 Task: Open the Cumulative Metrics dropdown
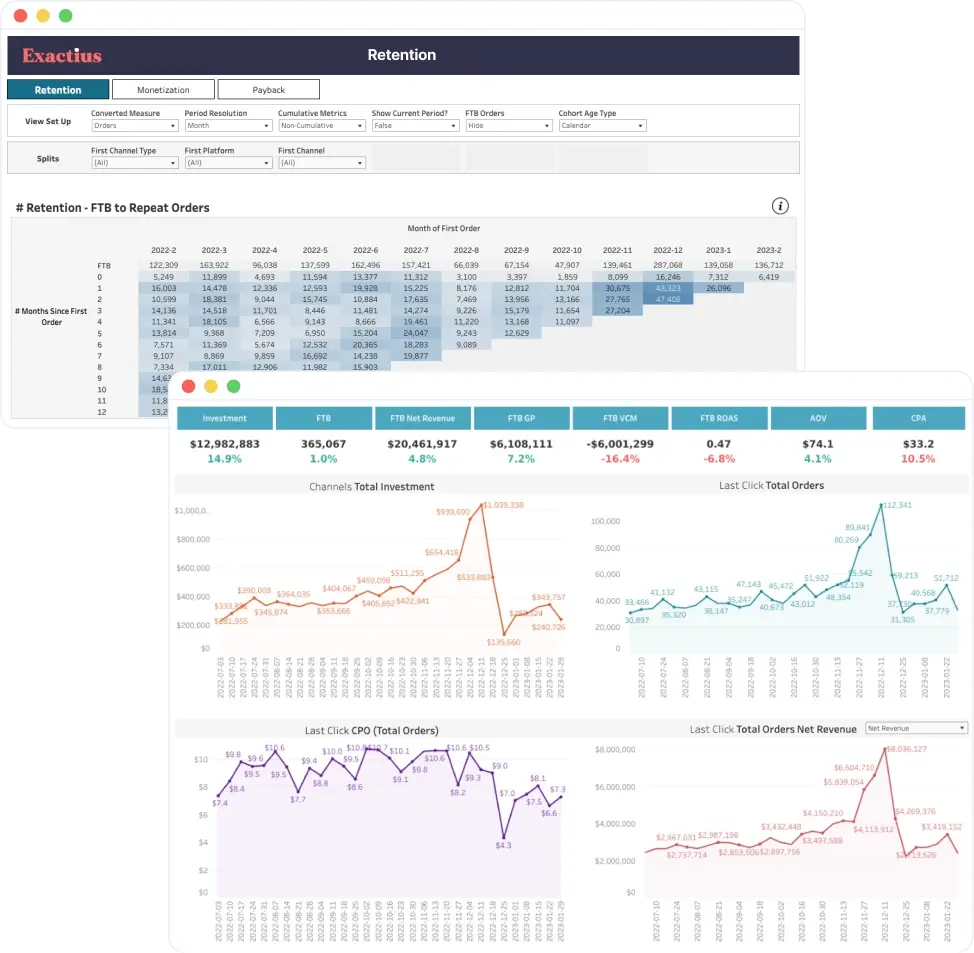(322, 125)
